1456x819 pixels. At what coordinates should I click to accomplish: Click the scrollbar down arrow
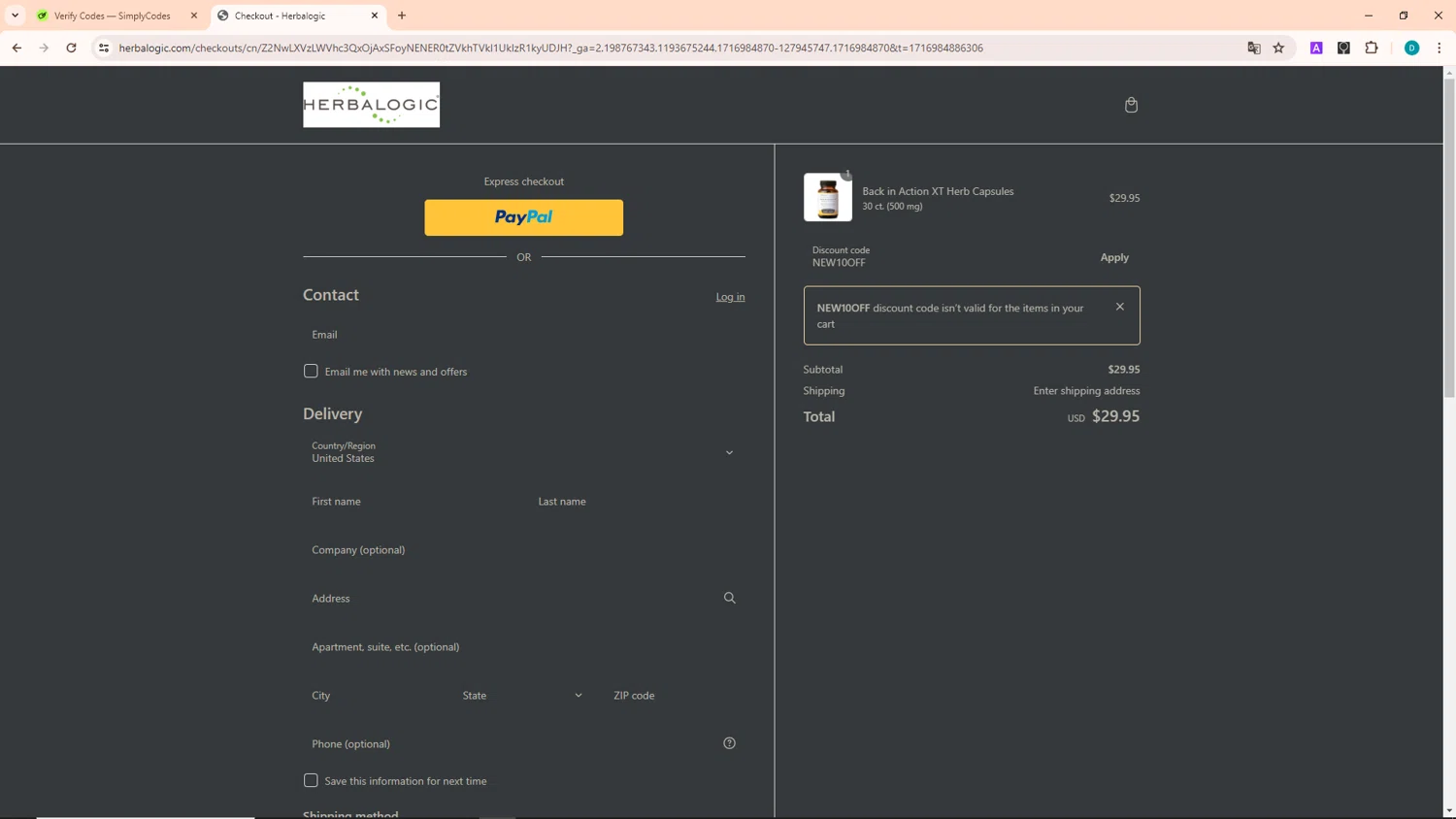(1449, 811)
